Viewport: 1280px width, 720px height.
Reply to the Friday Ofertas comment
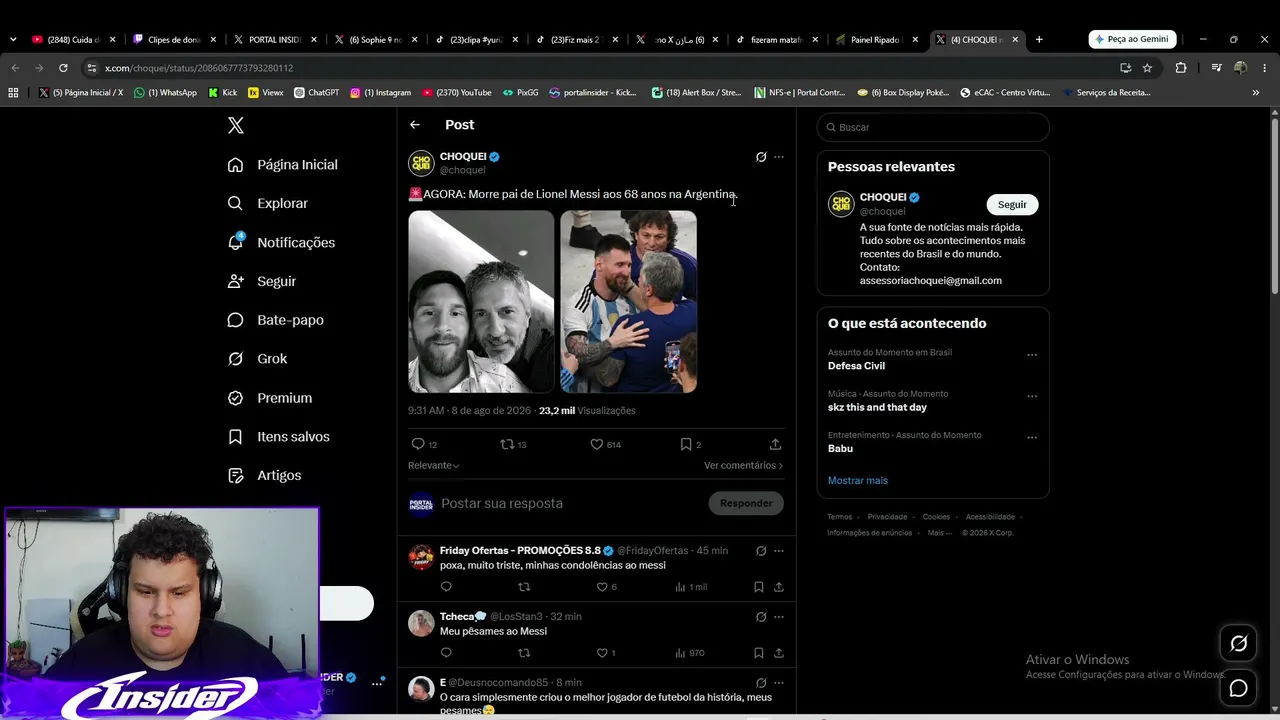pyautogui.click(x=446, y=587)
